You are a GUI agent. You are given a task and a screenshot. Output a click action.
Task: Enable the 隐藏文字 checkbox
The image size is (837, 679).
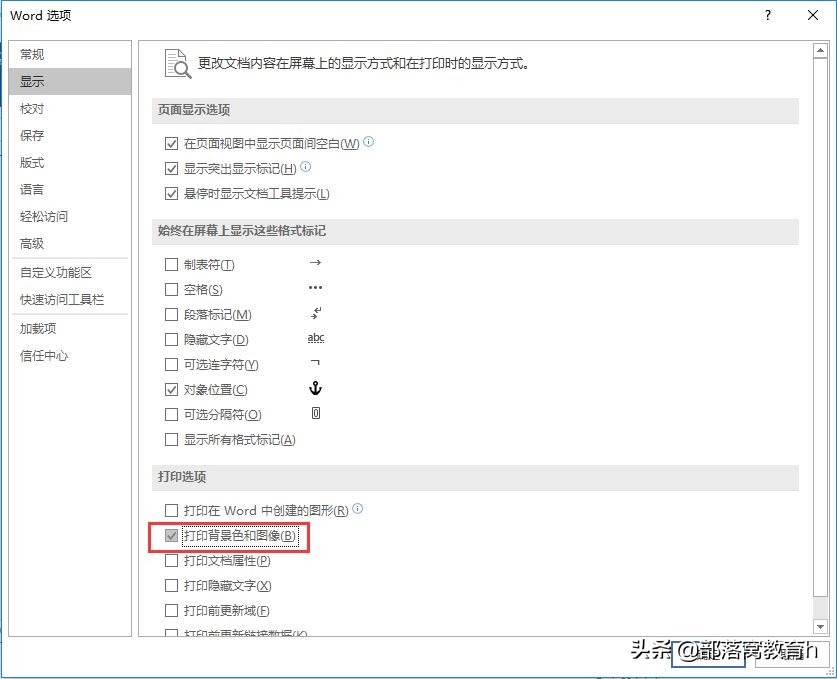(171, 340)
